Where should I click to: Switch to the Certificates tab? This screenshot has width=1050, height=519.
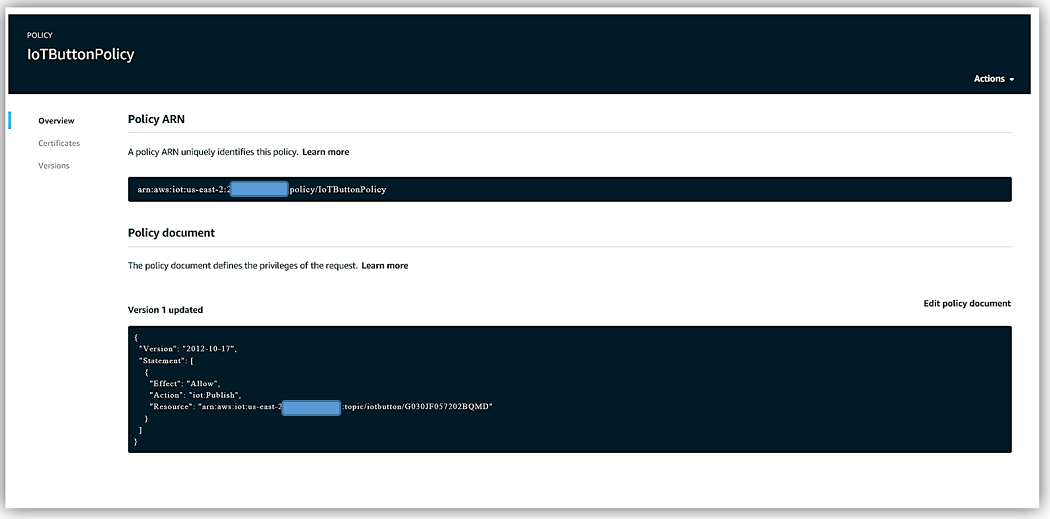click(x=59, y=143)
